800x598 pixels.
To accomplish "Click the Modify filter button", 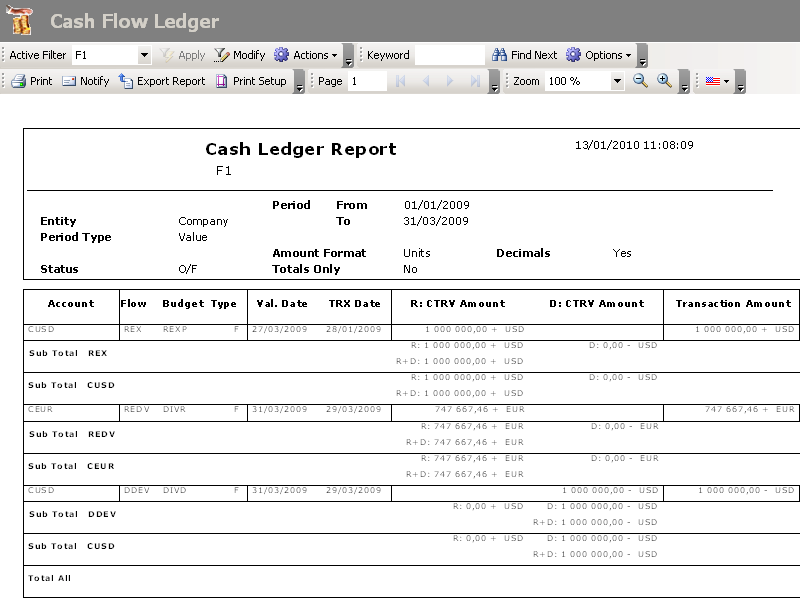I will (x=239, y=55).
